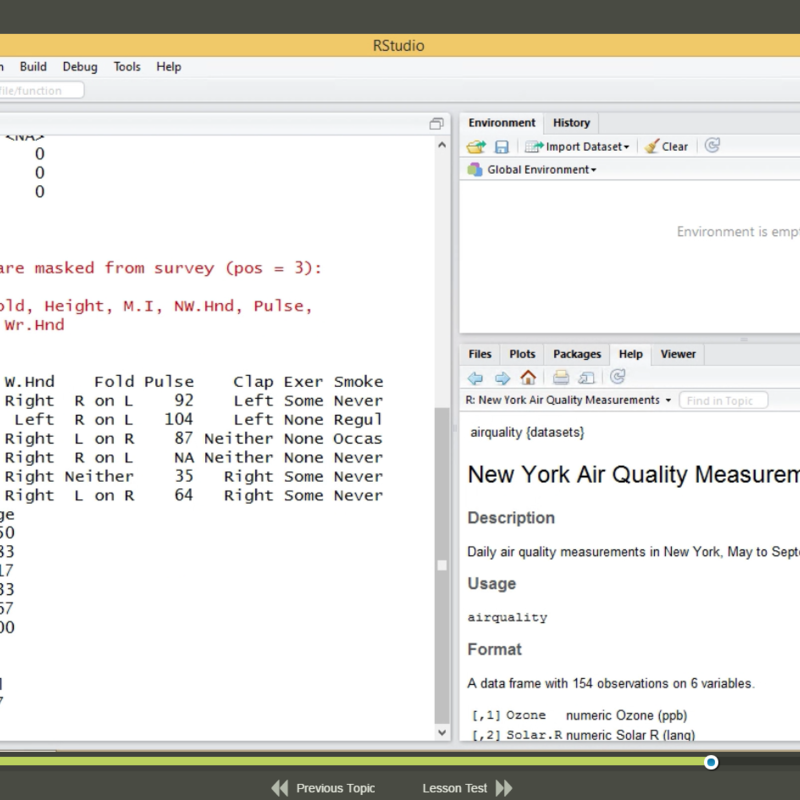Switch to the History tab

point(571,123)
